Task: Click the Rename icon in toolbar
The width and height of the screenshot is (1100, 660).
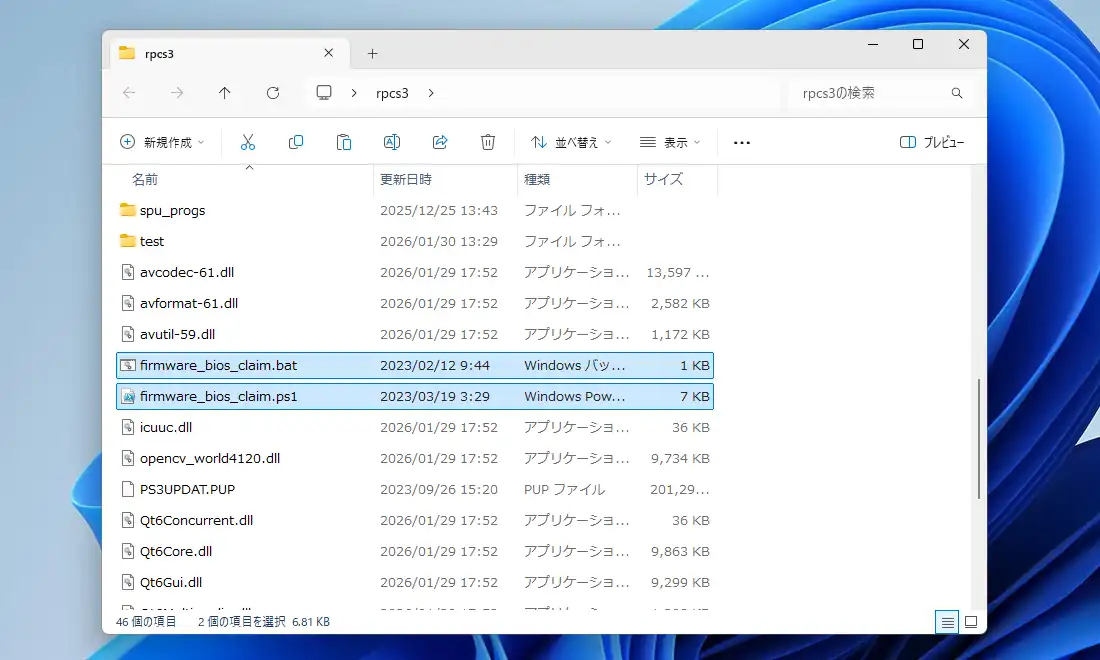Action: coord(392,142)
